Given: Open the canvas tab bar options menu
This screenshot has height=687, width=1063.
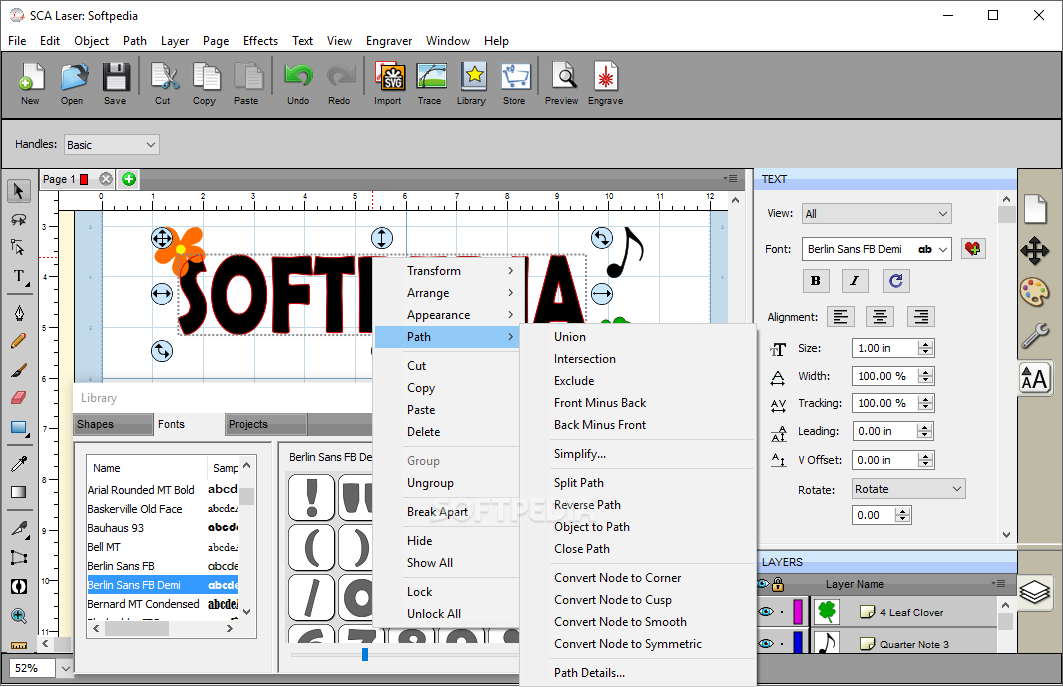Looking at the screenshot, I should 730,178.
